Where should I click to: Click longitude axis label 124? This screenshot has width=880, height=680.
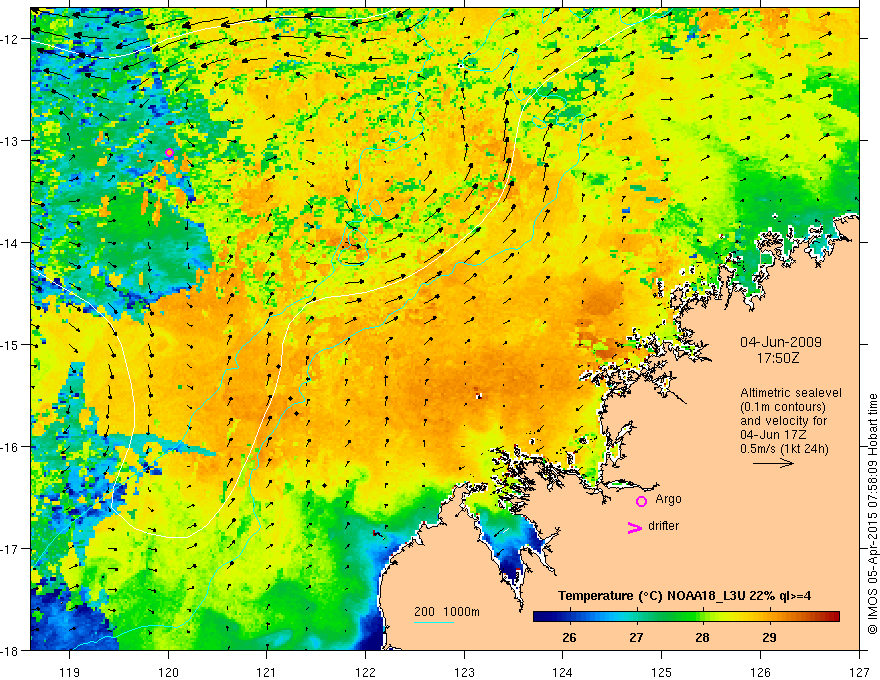pyautogui.click(x=563, y=672)
